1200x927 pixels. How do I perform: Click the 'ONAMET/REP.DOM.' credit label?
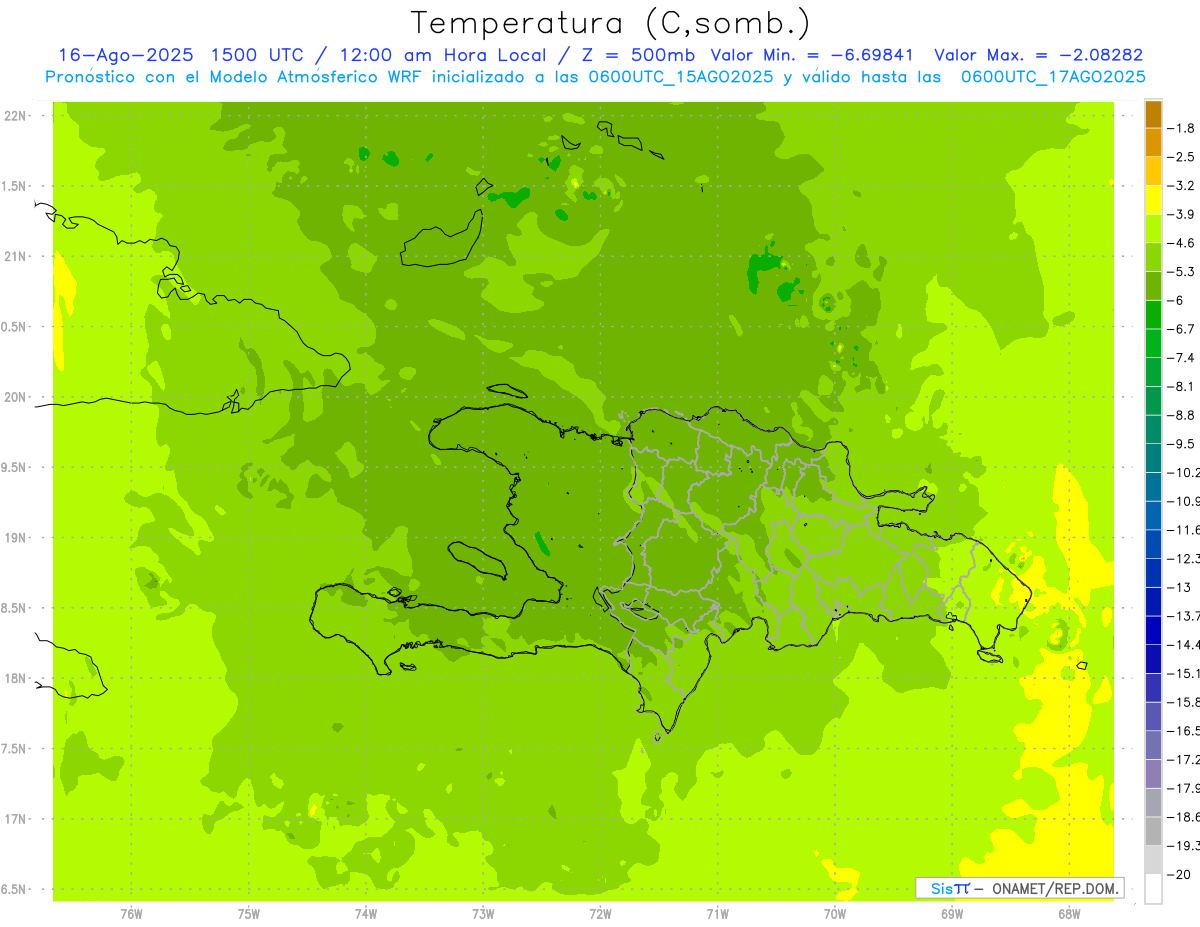click(1055, 888)
